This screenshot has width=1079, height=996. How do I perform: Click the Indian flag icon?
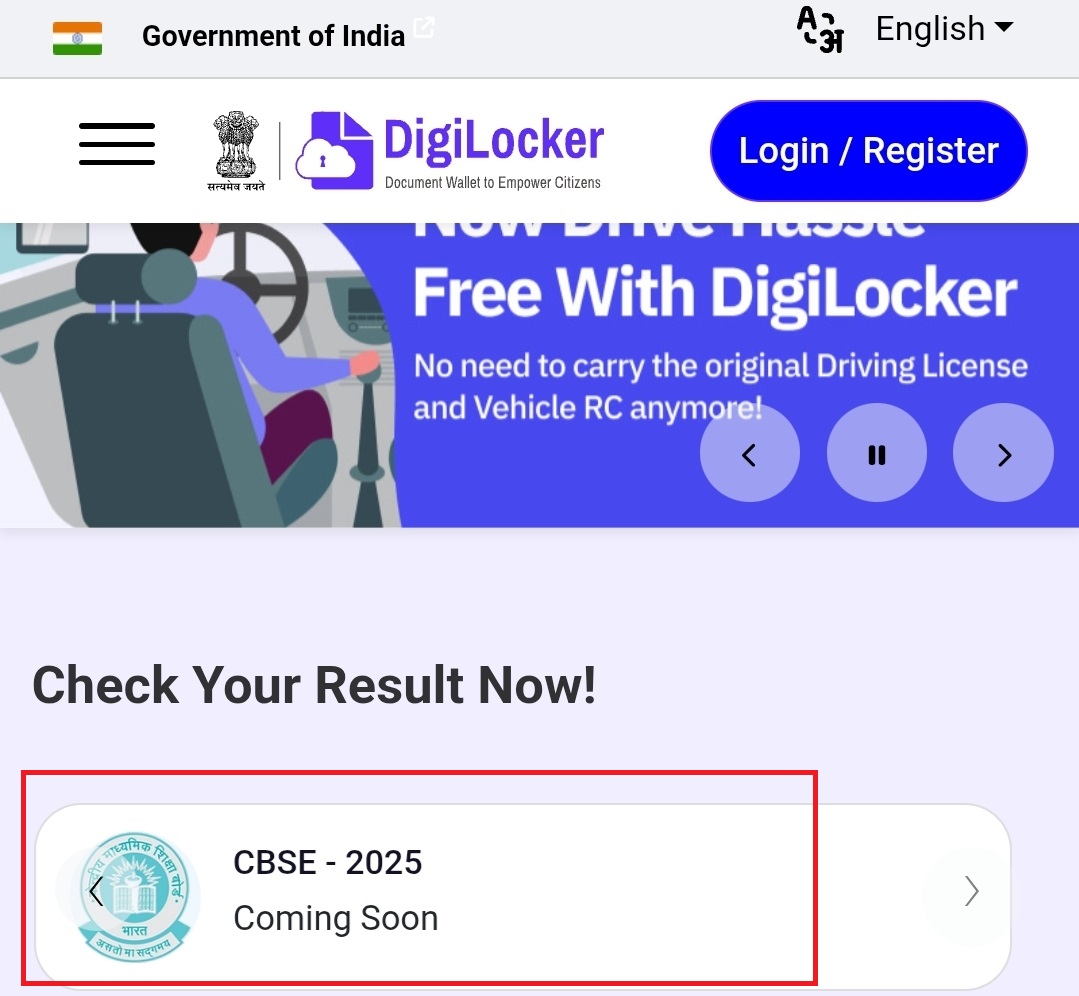77,38
